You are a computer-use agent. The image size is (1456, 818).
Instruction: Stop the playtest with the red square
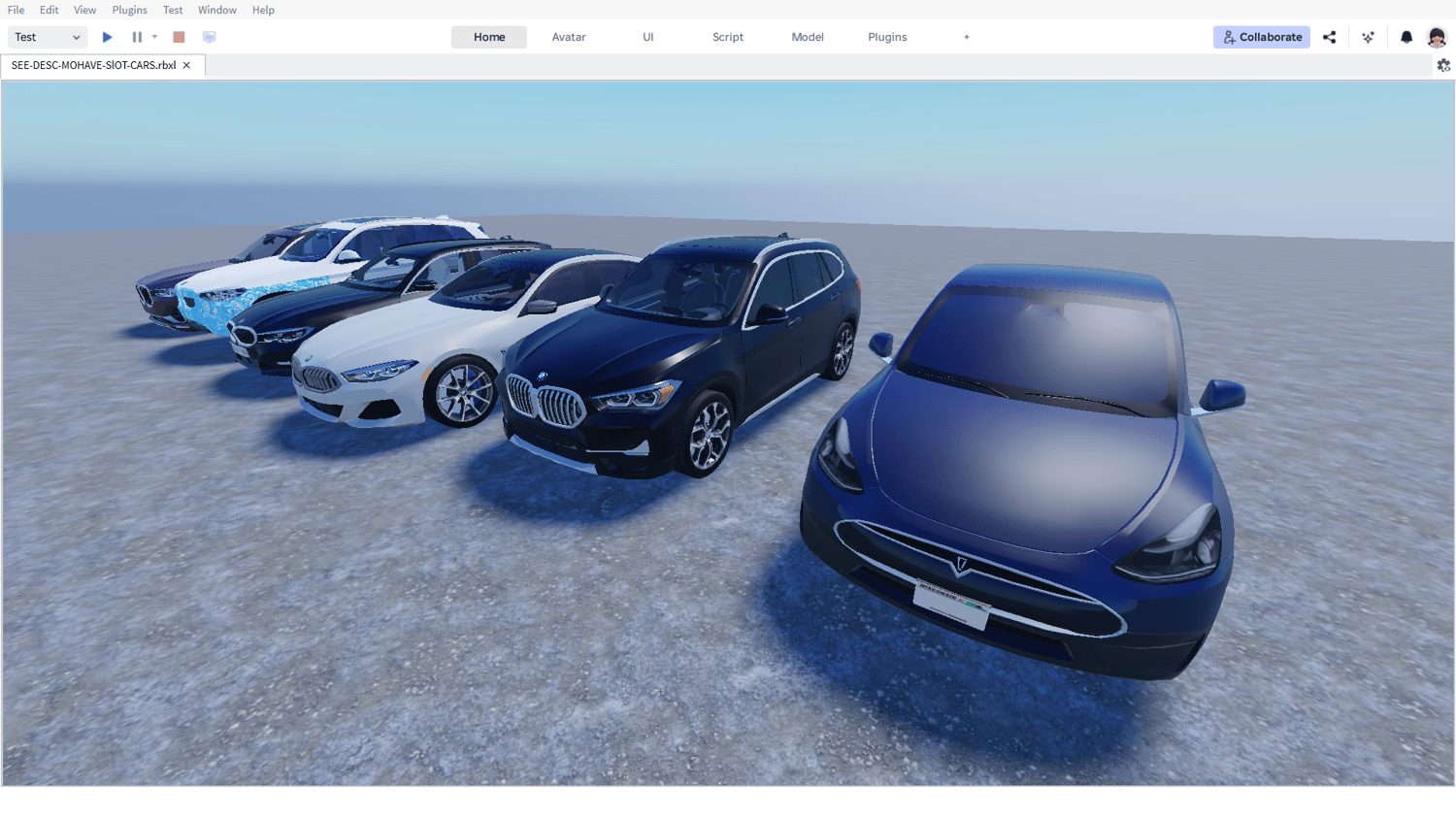(x=179, y=37)
